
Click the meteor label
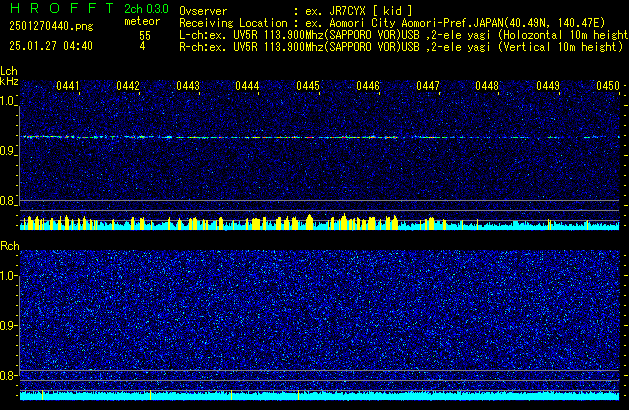[x=142, y=21]
